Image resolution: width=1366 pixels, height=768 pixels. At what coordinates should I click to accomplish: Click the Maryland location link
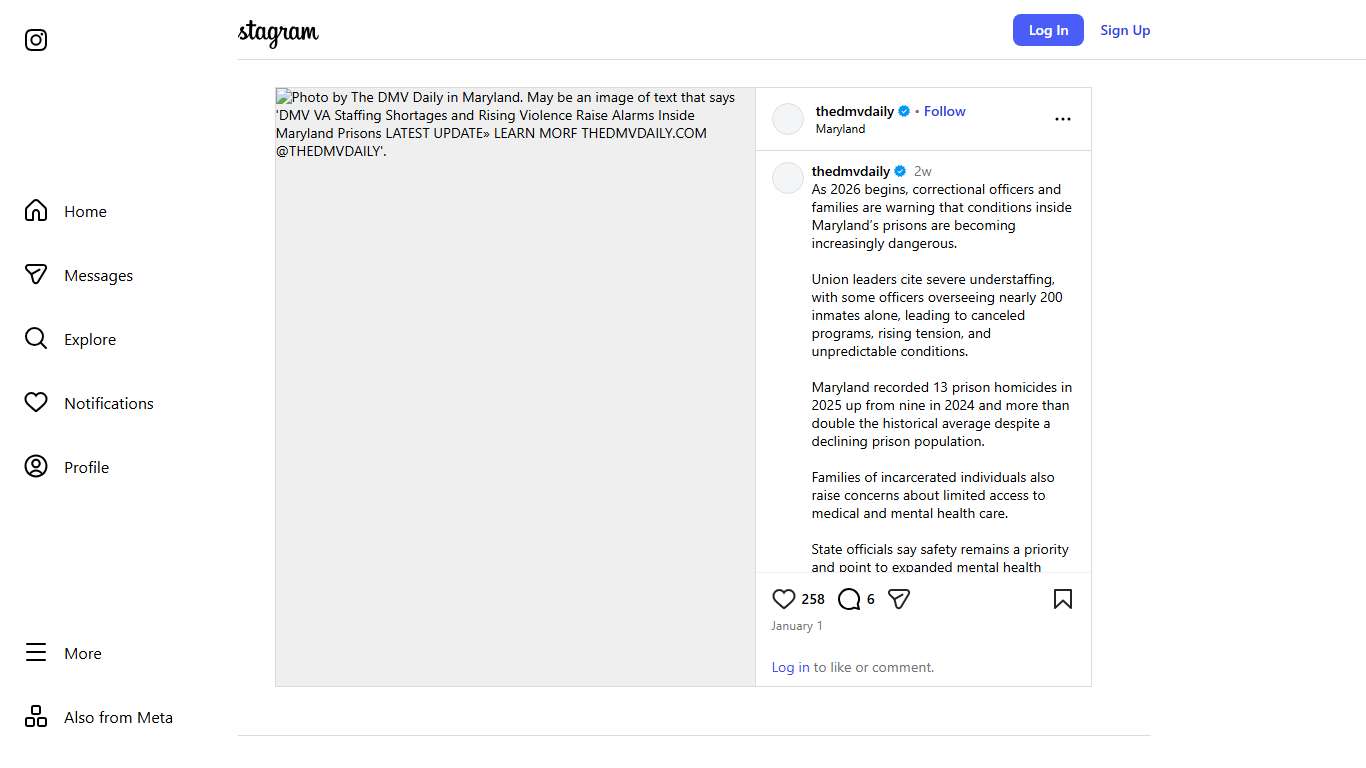(x=840, y=129)
